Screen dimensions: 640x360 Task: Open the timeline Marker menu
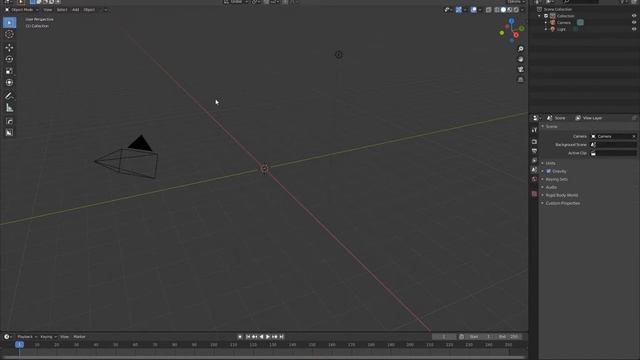click(x=79, y=337)
